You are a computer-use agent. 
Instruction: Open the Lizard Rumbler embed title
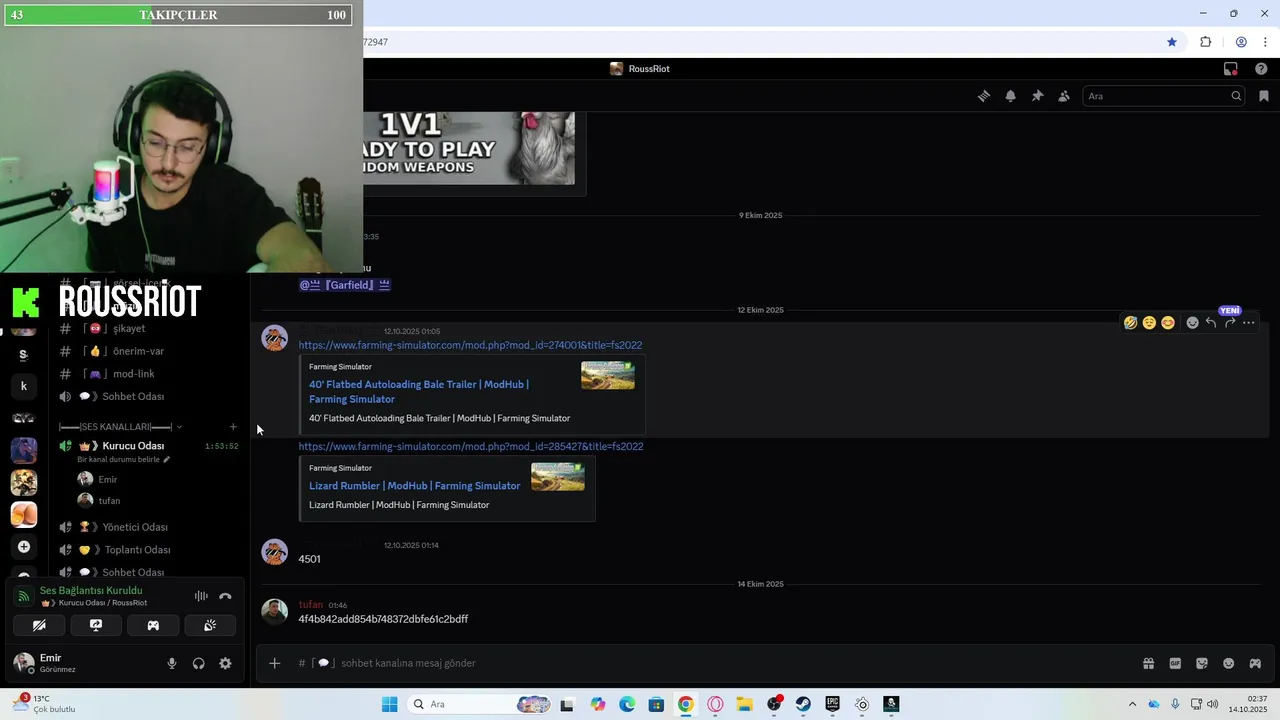pos(414,486)
